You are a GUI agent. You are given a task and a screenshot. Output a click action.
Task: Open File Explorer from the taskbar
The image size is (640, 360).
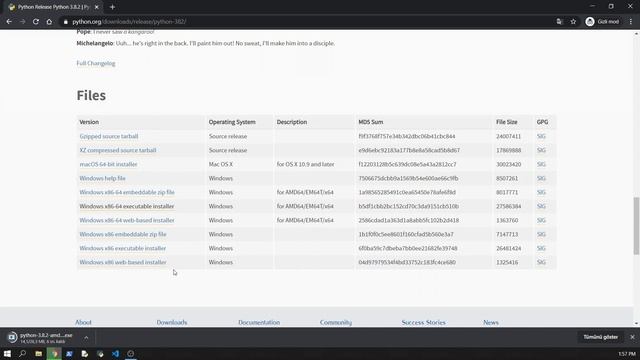[x=38, y=353]
